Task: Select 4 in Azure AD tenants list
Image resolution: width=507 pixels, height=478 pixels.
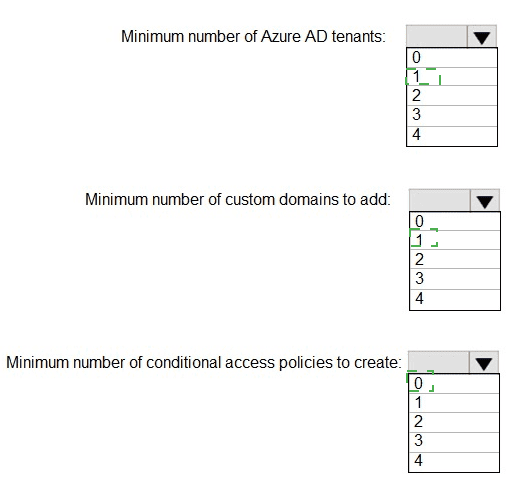Action: pos(452,136)
